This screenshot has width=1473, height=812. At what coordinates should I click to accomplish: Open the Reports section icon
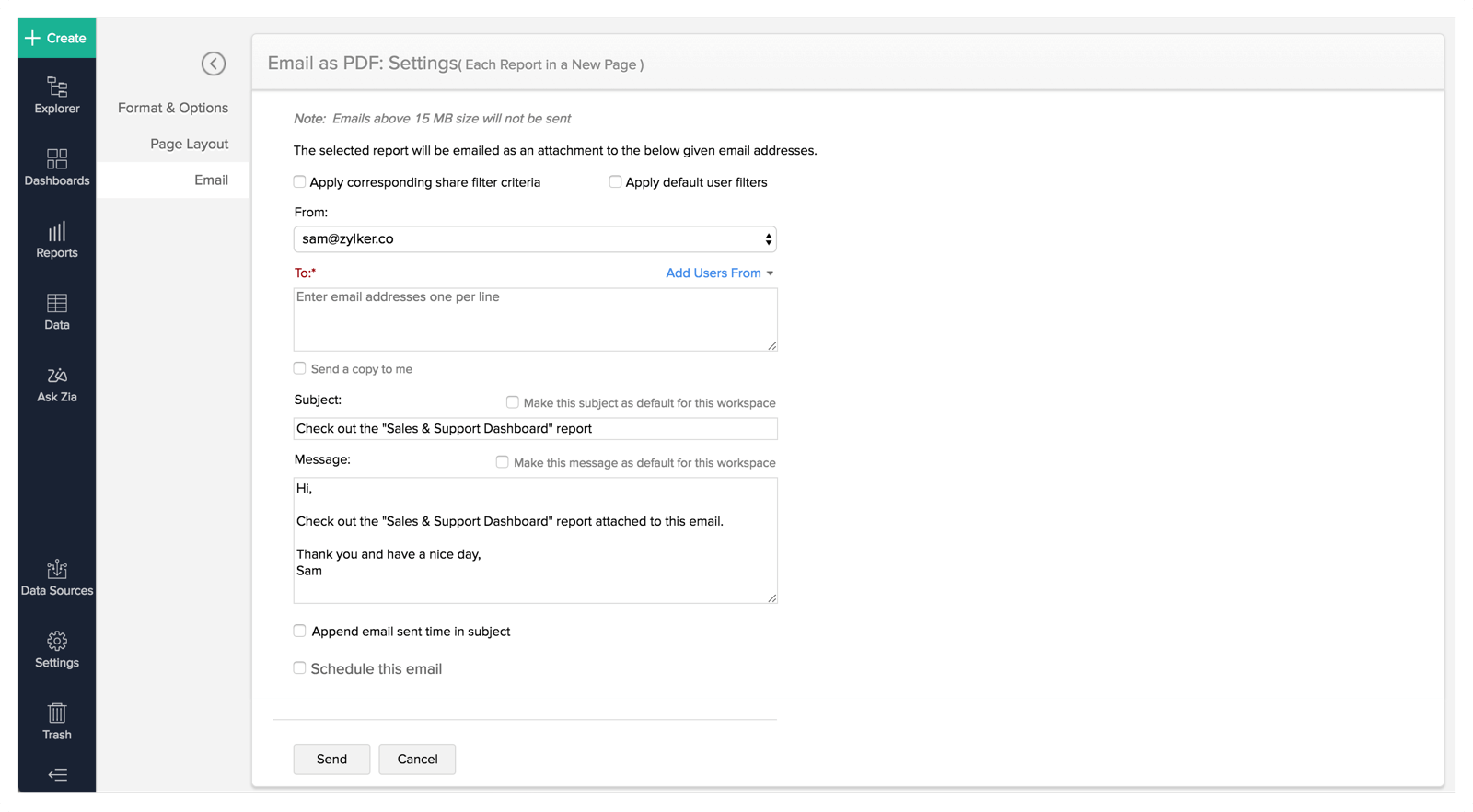coord(57,231)
